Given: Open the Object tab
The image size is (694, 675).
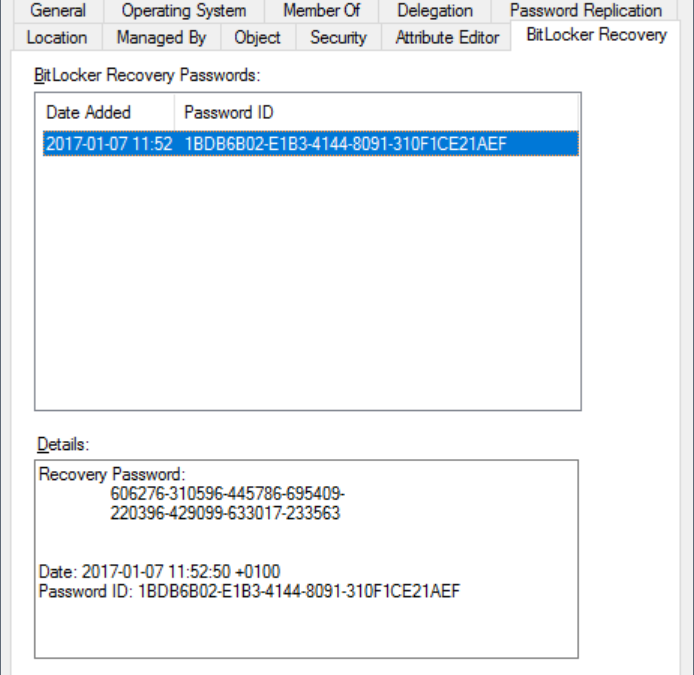Looking at the screenshot, I should click(x=258, y=38).
